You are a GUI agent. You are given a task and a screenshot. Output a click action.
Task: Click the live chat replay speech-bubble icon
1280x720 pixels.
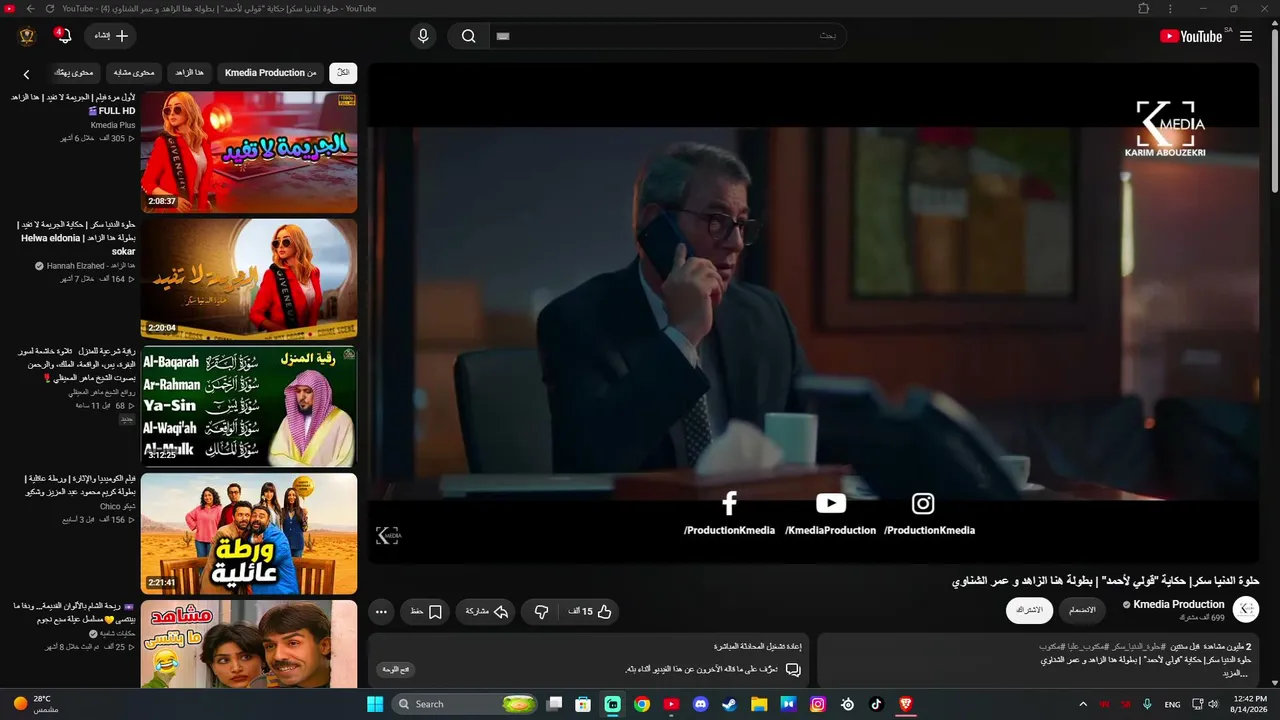click(x=793, y=669)
